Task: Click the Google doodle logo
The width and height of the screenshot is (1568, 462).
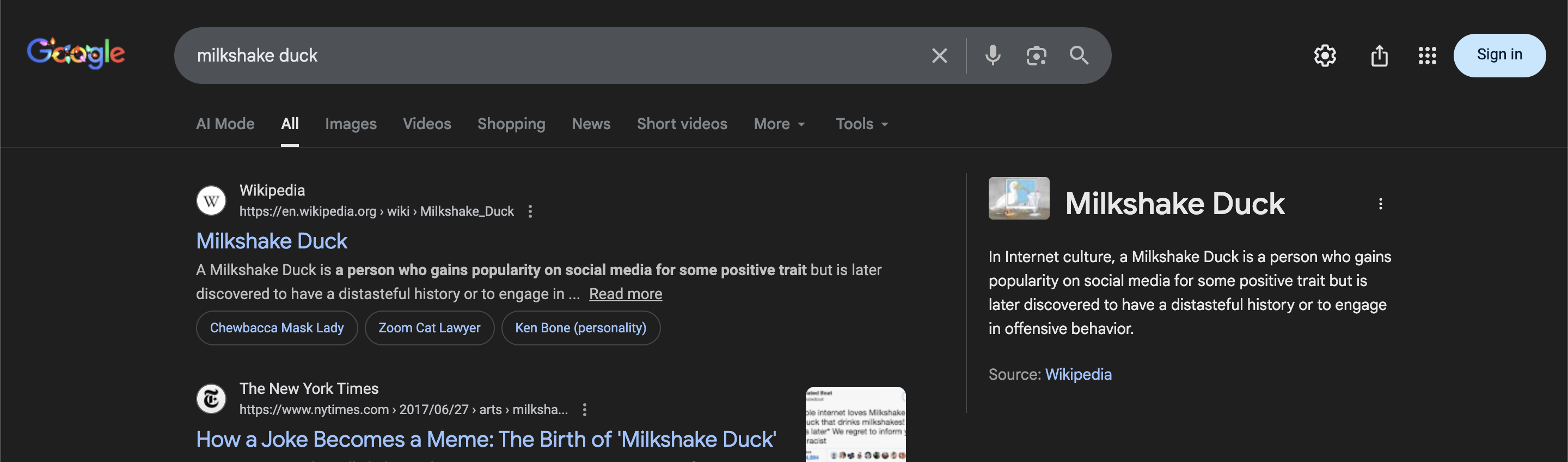Action: pyautogui.click(x=76, y=53)
